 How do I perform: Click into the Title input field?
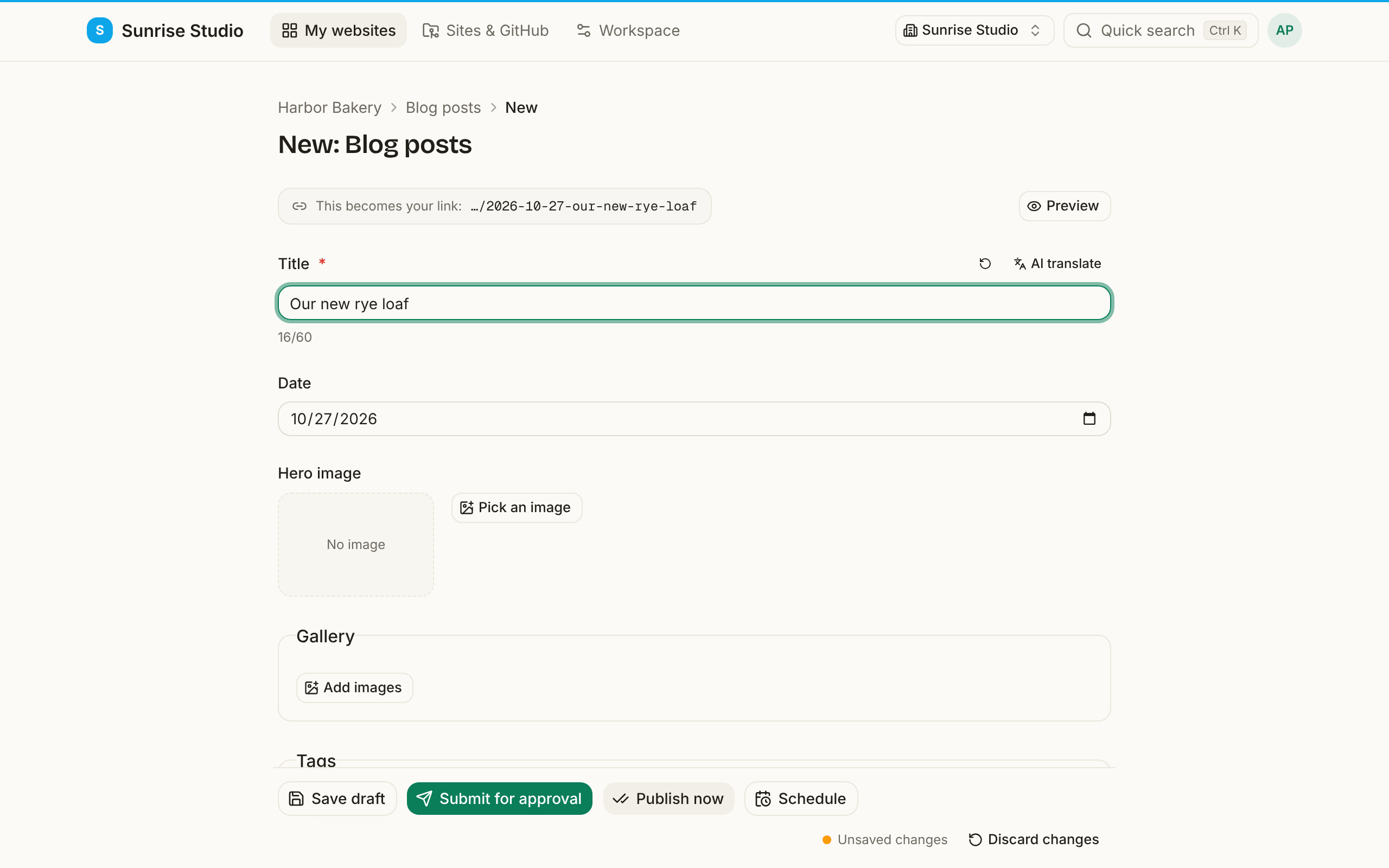(694, 303)
